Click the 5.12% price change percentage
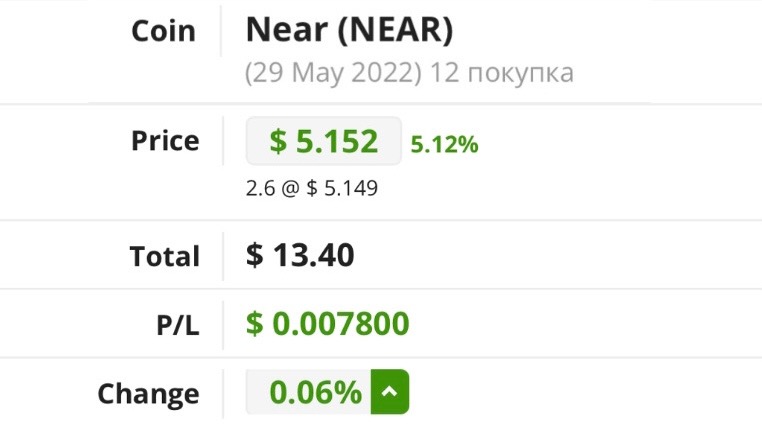Viewport: 762px width, 424px height. tap(444, 144)
